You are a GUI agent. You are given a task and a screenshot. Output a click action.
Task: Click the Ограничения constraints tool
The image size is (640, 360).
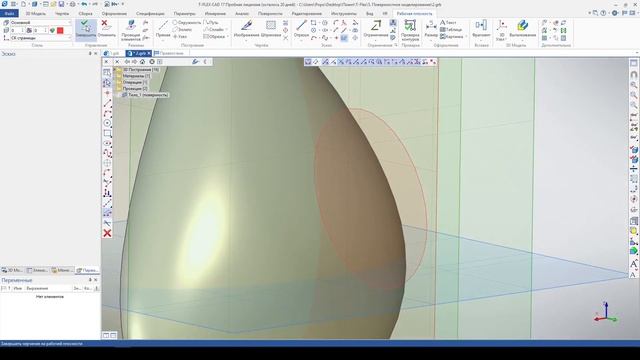point(376,29)
